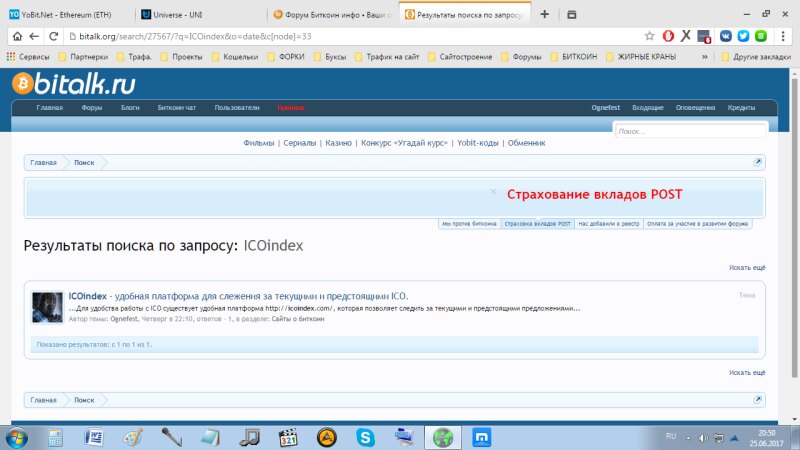Click the forum search input field
The height and width of the screenshot is (450, 800).
(x=690, y=131)
